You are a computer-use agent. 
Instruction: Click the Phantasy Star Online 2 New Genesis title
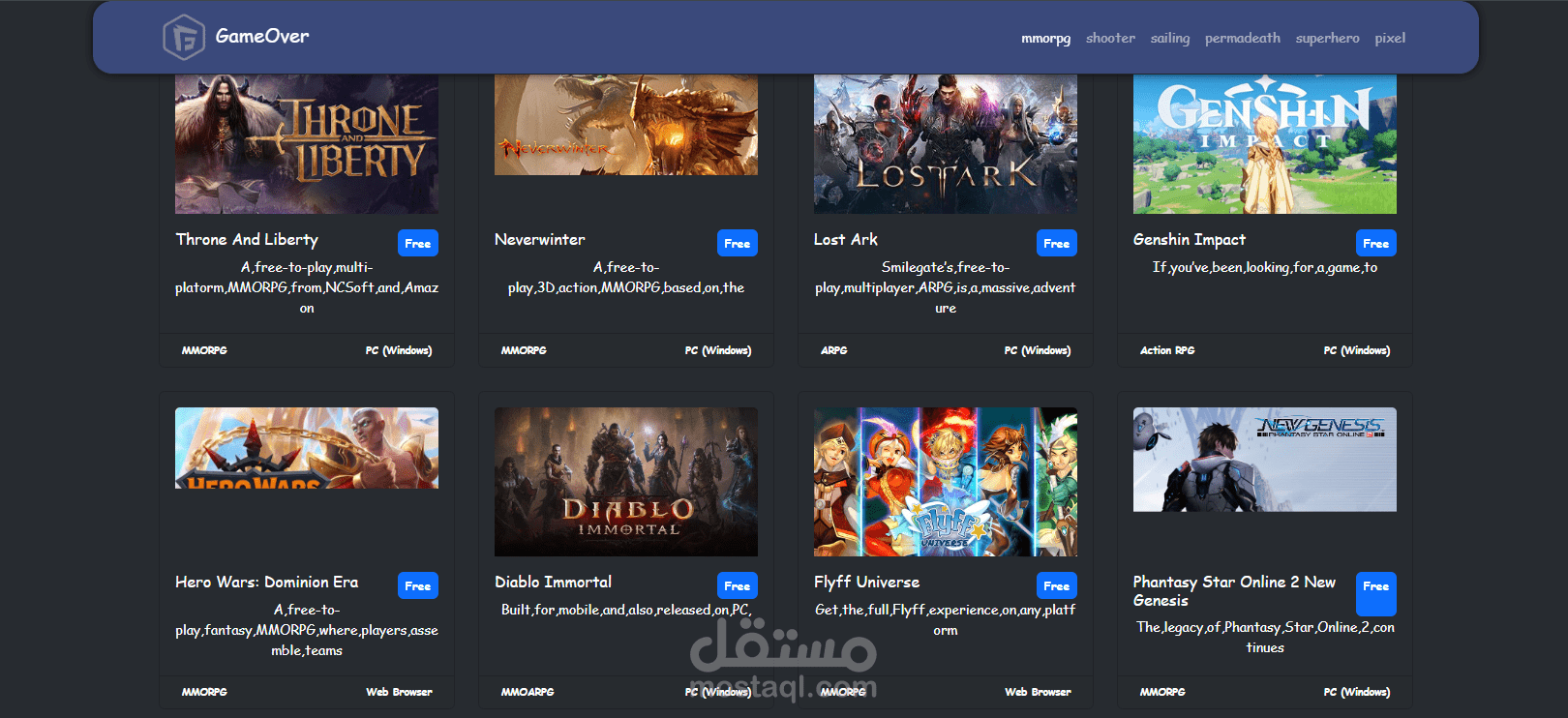click(1234, 590)
